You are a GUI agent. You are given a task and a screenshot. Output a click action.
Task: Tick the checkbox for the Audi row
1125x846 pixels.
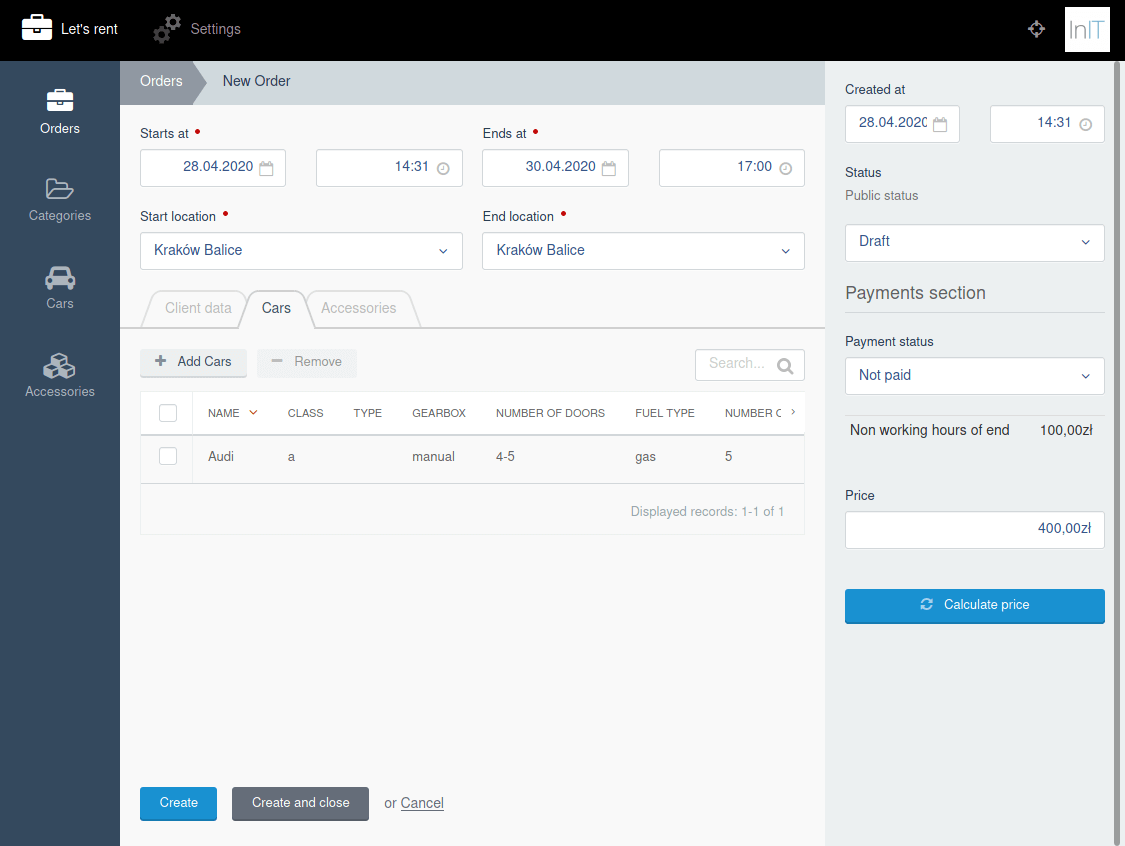(168, 456)
